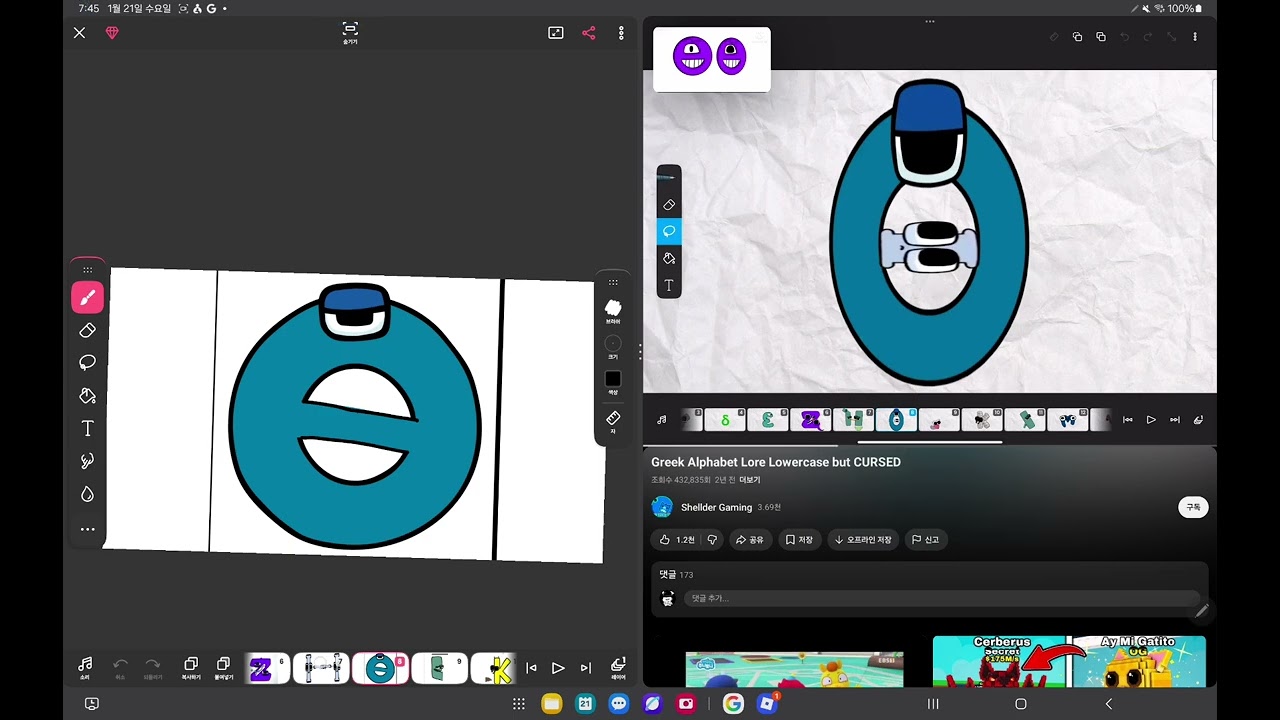Subscribe with the 구독 button
Image resolution: width=1280 pixels, height=720 pixels.
click(1193, 507)
